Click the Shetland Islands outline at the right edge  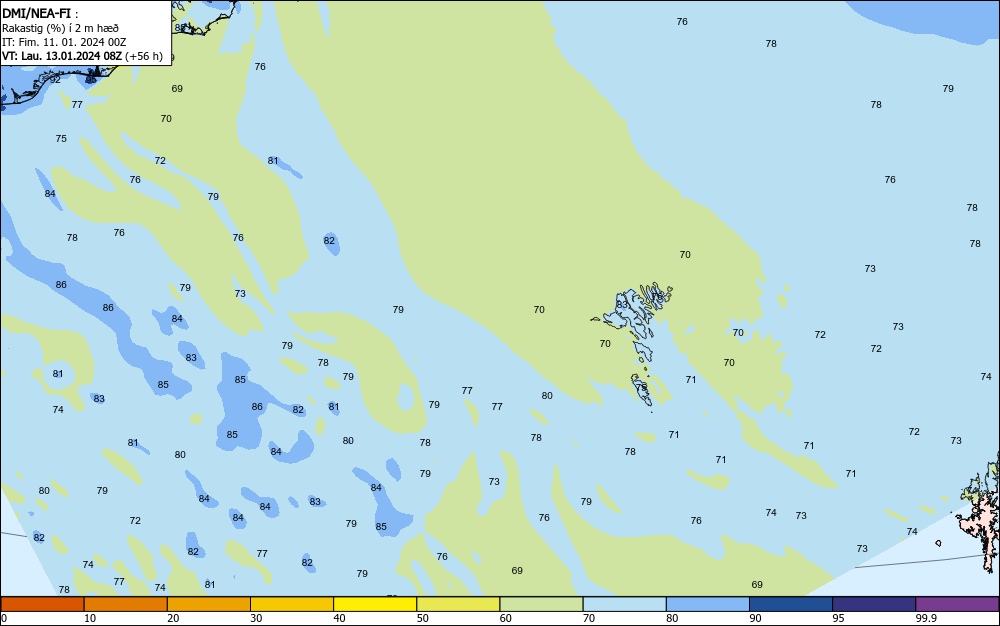(982, 510)
